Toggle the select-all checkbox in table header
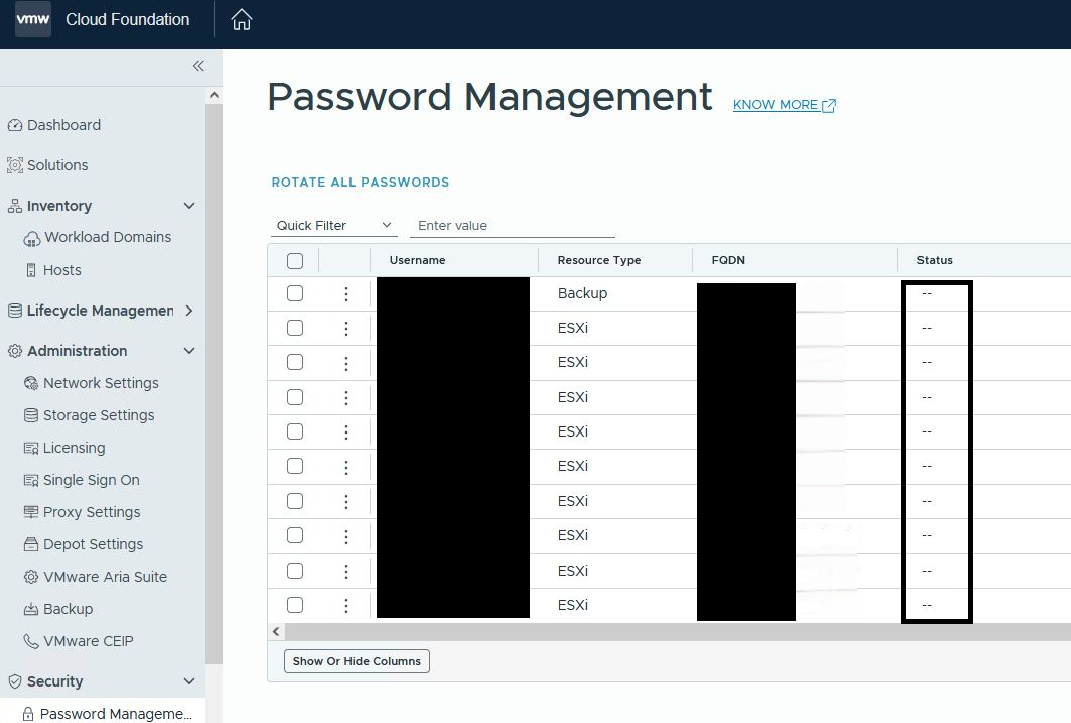Image resolution: width=1071 pixels, height=723 pixels. pyautogui.click(x=295, y=261)
